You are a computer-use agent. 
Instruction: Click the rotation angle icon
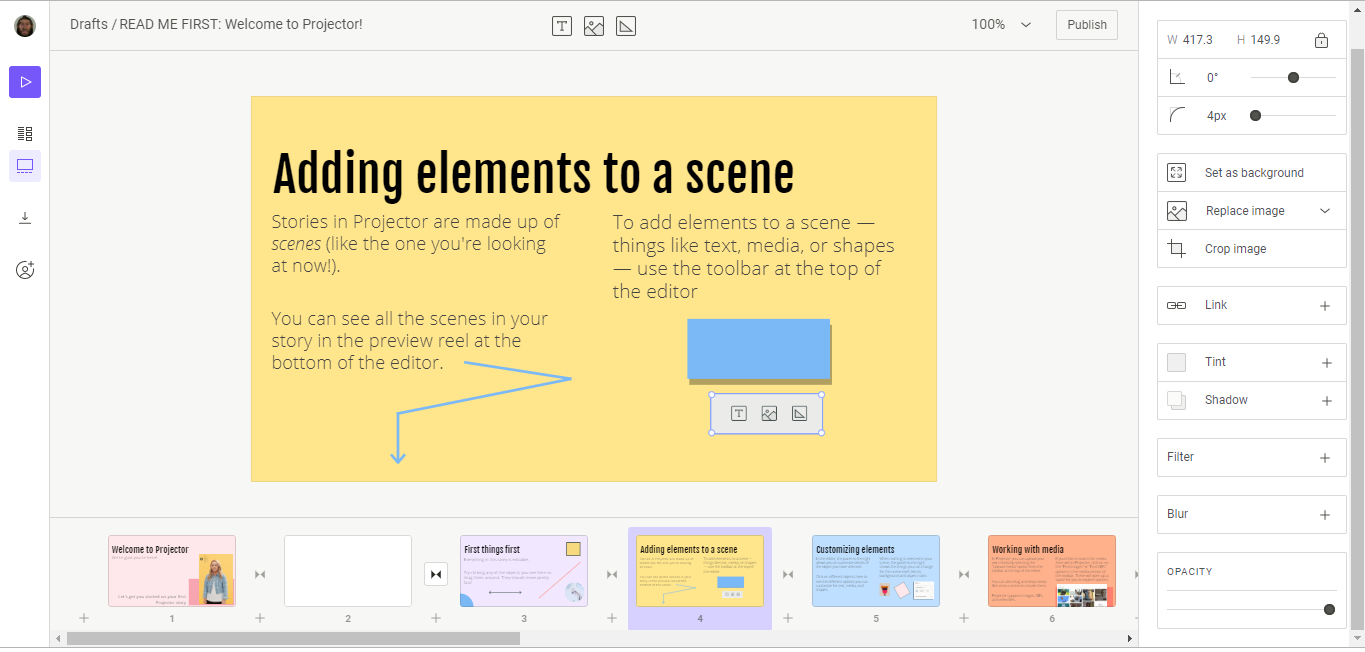tap(1177, 78)
